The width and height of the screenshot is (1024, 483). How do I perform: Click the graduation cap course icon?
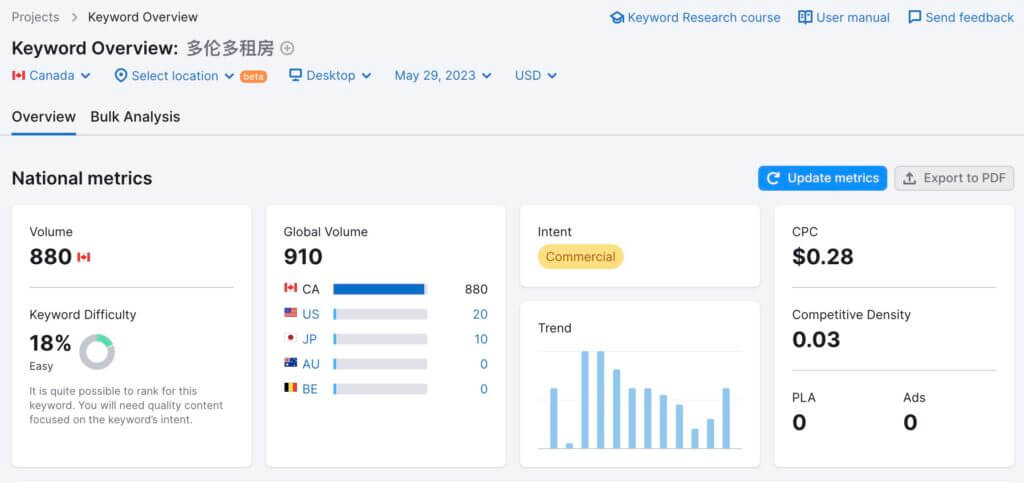pyautogui.click(x=616, y=18)
